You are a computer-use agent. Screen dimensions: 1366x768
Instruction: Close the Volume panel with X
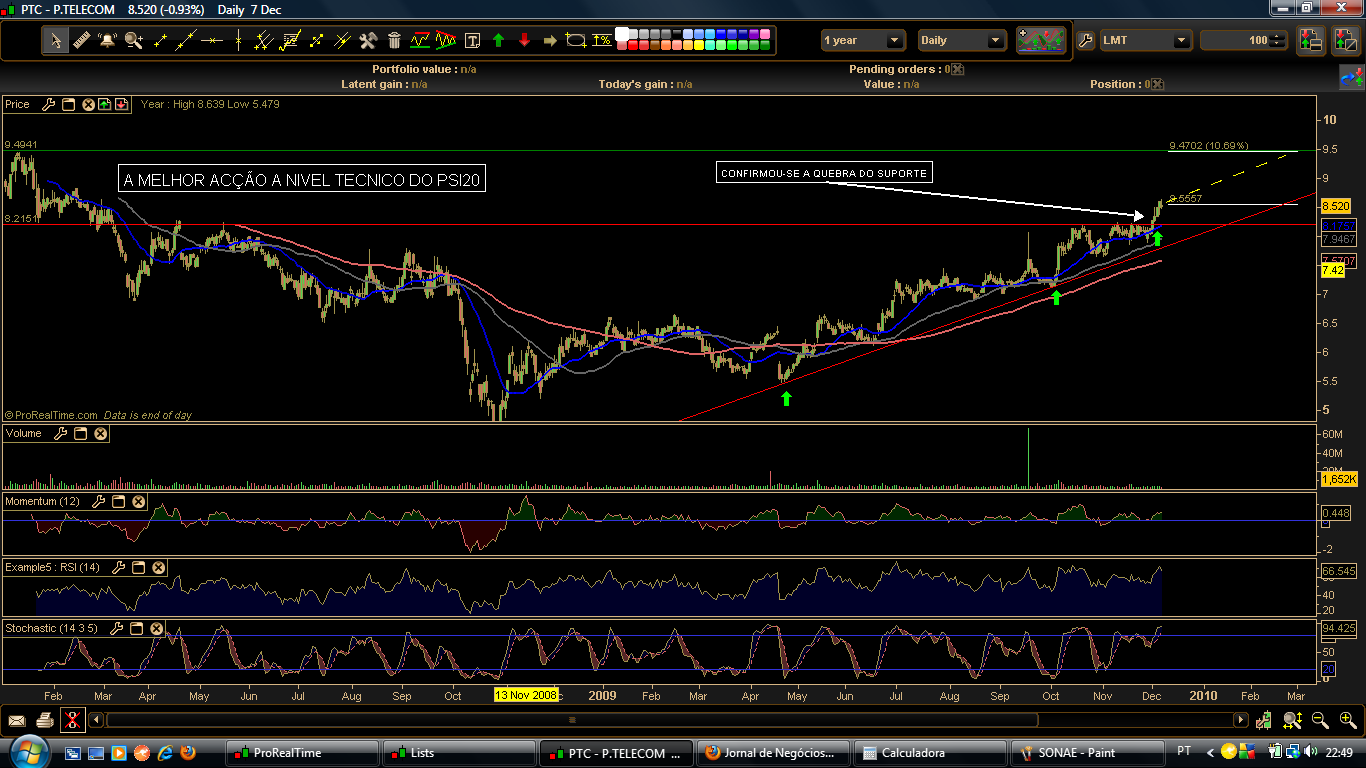point(101,433)
